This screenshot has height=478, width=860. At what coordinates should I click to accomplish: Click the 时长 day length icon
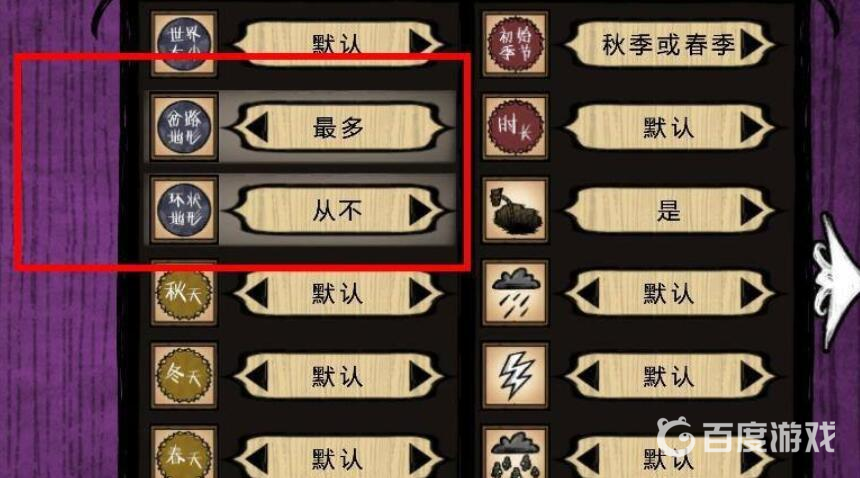pyautogui.click(x=515, y=127)
